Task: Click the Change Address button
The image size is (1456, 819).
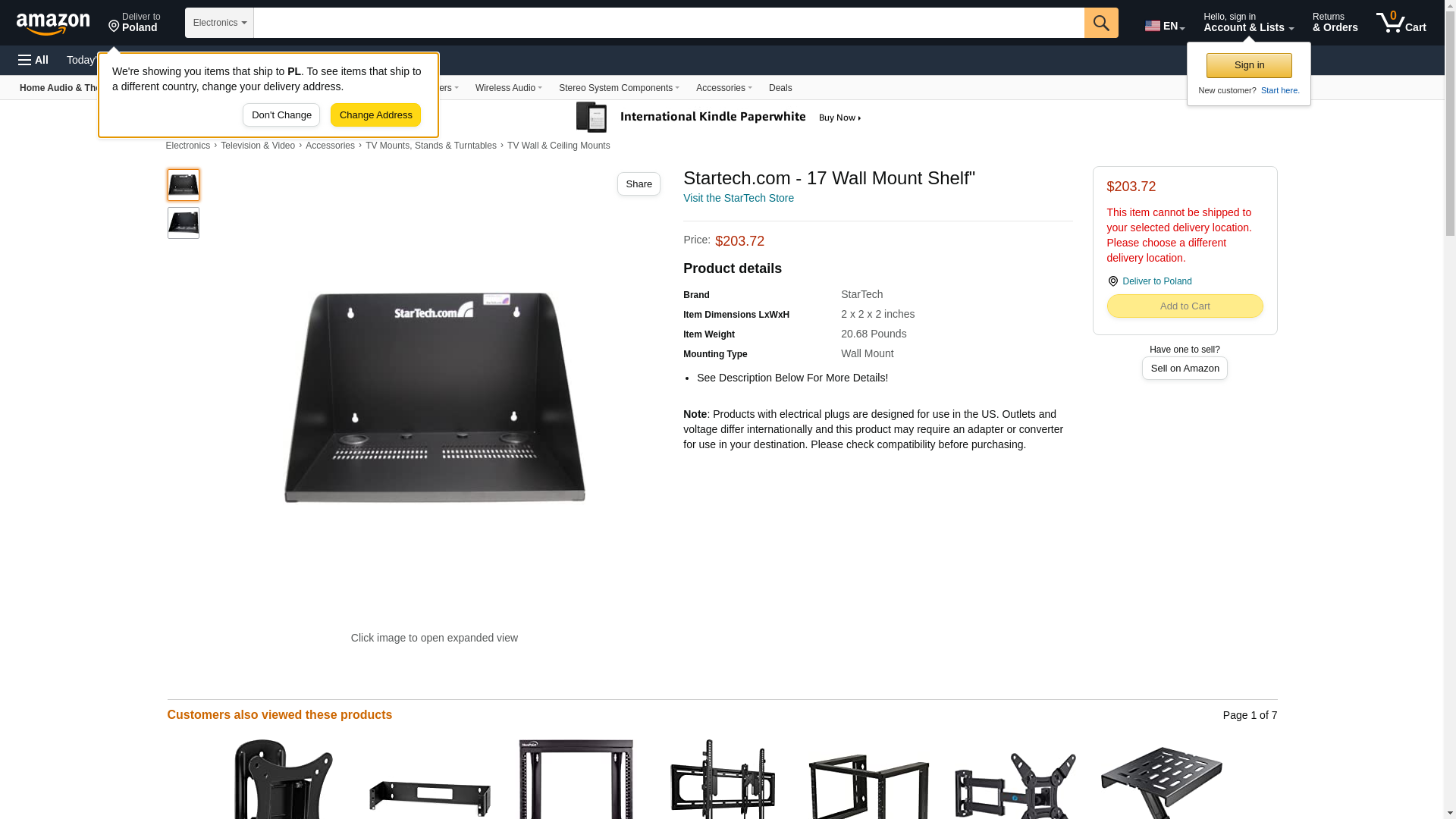Action: click(x=375, y=115)
